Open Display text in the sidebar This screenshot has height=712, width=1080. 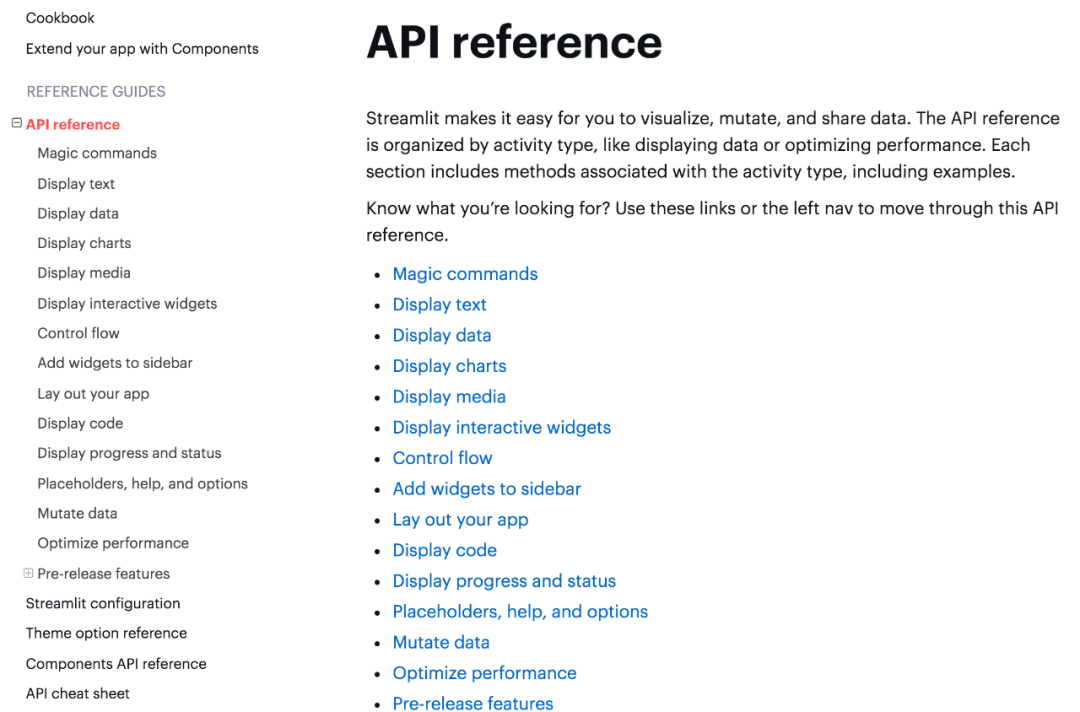[76, 184]
